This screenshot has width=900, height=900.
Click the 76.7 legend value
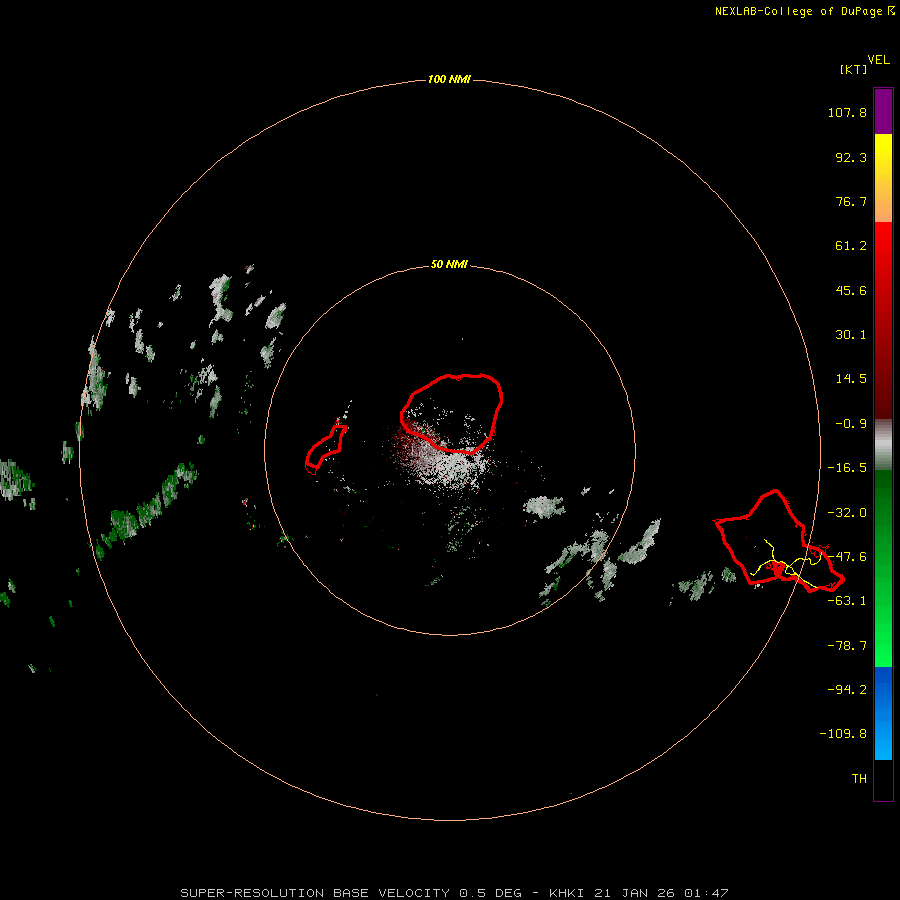pyautogui.click(x=851, y=201)
